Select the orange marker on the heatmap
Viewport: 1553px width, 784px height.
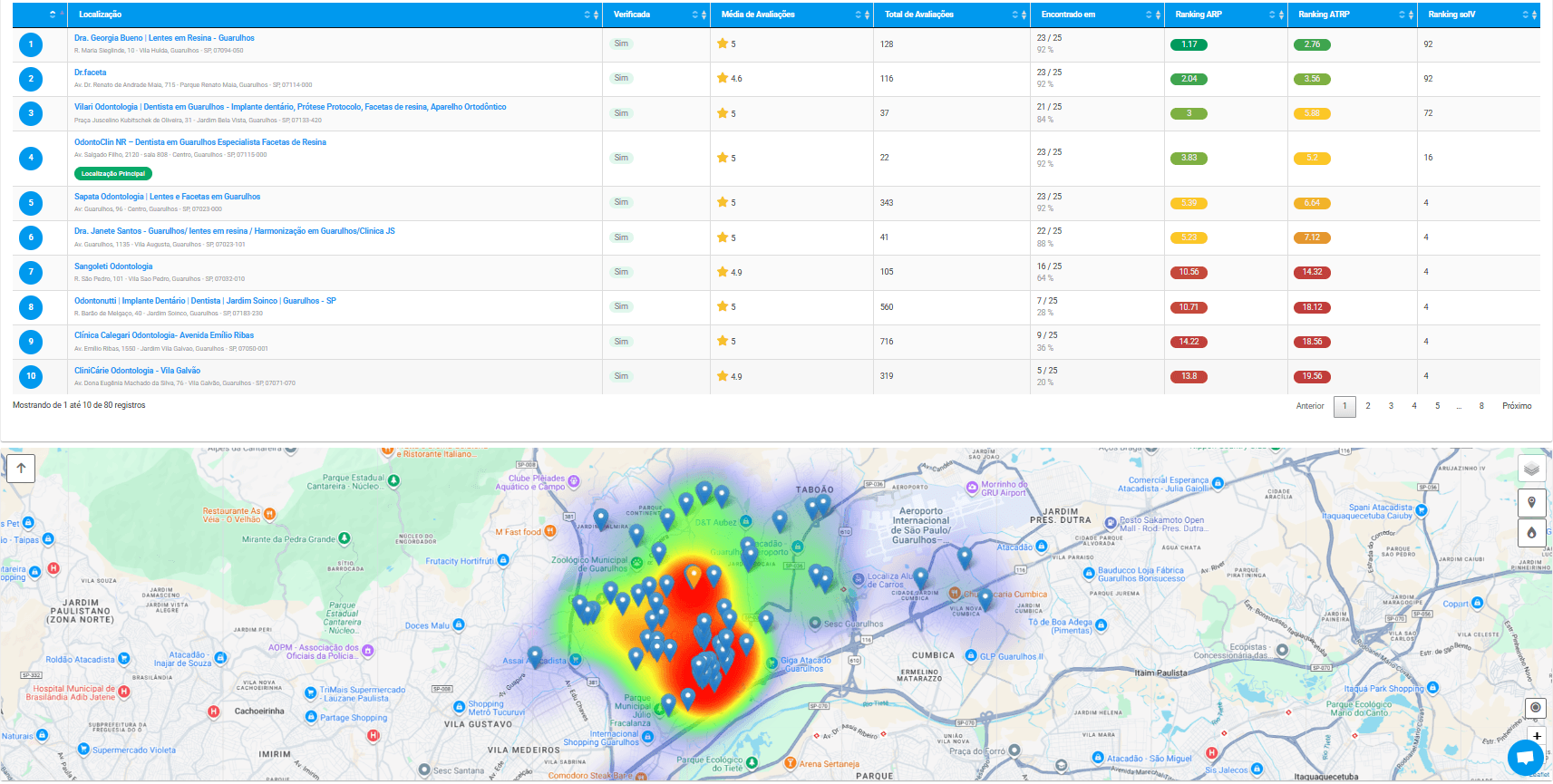click(694, 575)
